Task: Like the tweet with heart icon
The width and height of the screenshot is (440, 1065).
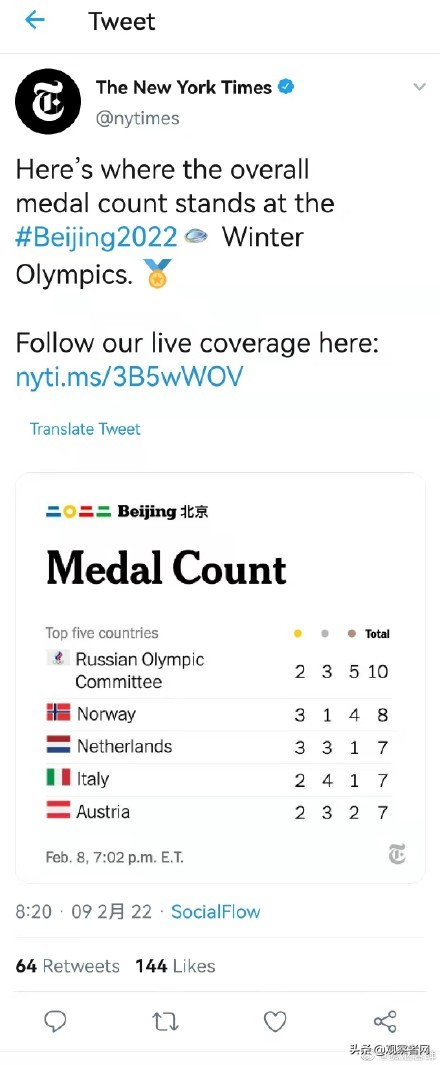Action: coord(275,1021)
